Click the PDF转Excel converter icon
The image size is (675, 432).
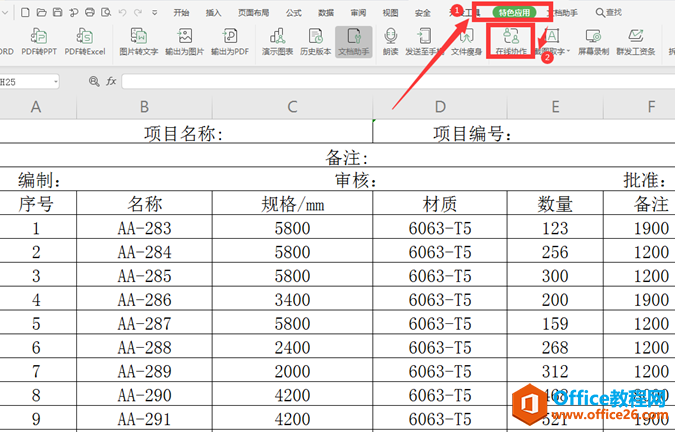click(85, 41)
